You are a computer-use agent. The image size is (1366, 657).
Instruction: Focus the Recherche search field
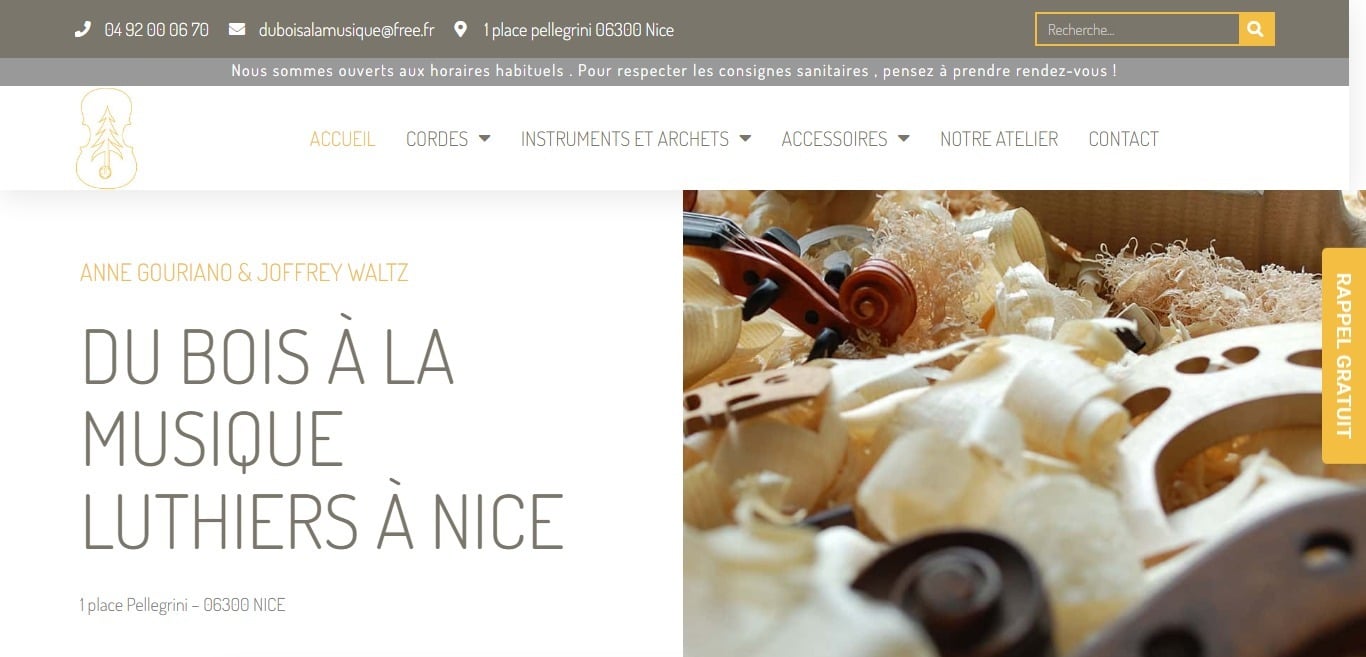click(1138, 29)
